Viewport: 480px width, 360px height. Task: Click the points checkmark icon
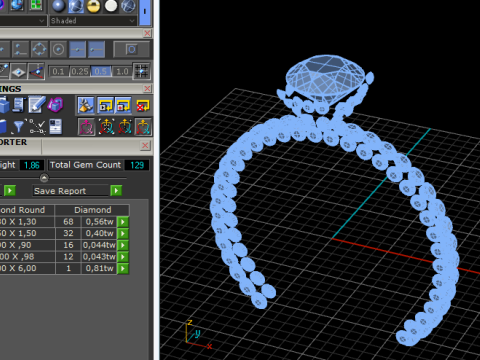[x=37, y=127]
